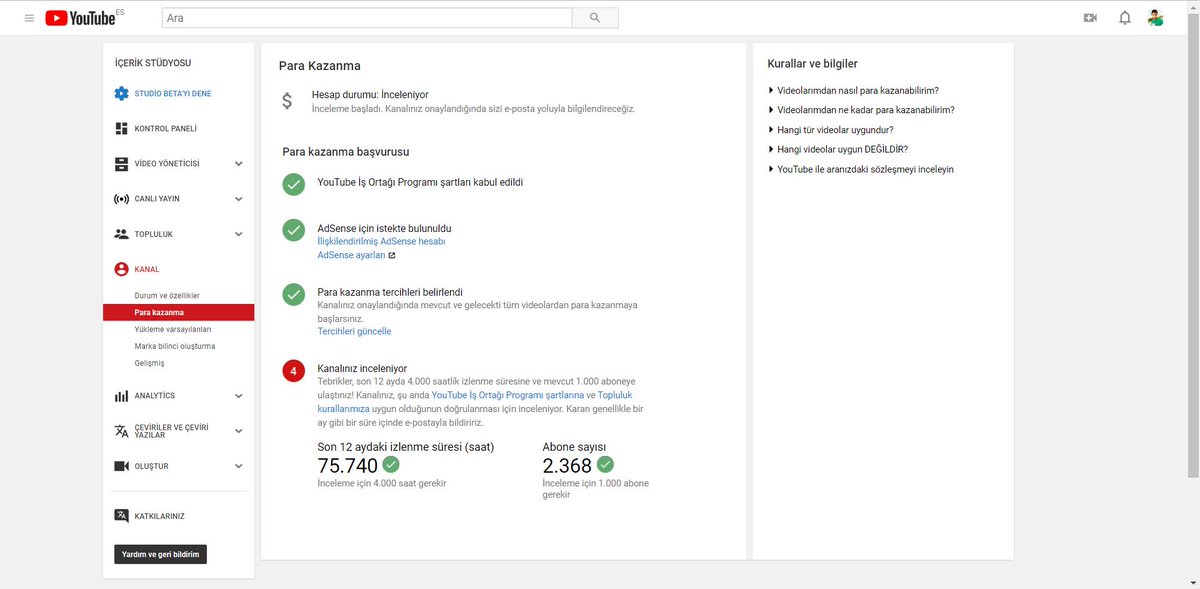This screenshot has height=589, width=1200.
Task: Click 'Kurallar ve bilgiler' heading
Action: pos(812,64)
